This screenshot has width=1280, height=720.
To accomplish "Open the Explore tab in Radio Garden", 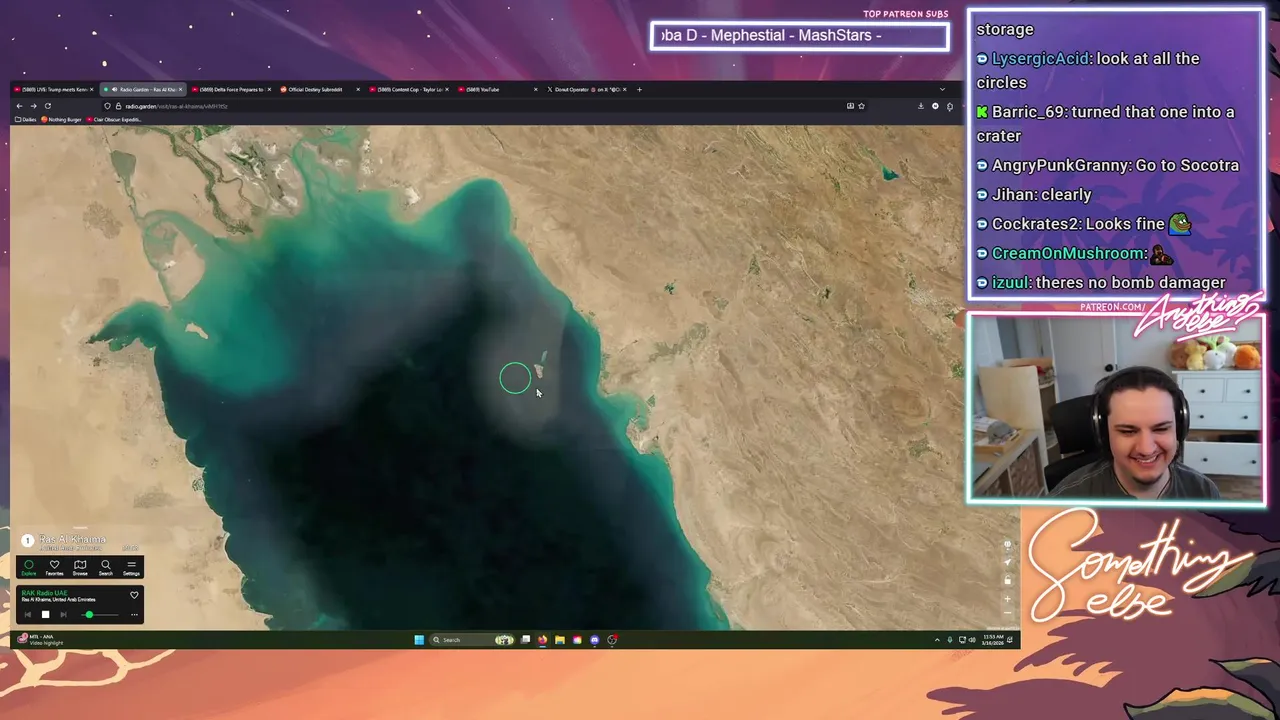I will tap(29, 568).
